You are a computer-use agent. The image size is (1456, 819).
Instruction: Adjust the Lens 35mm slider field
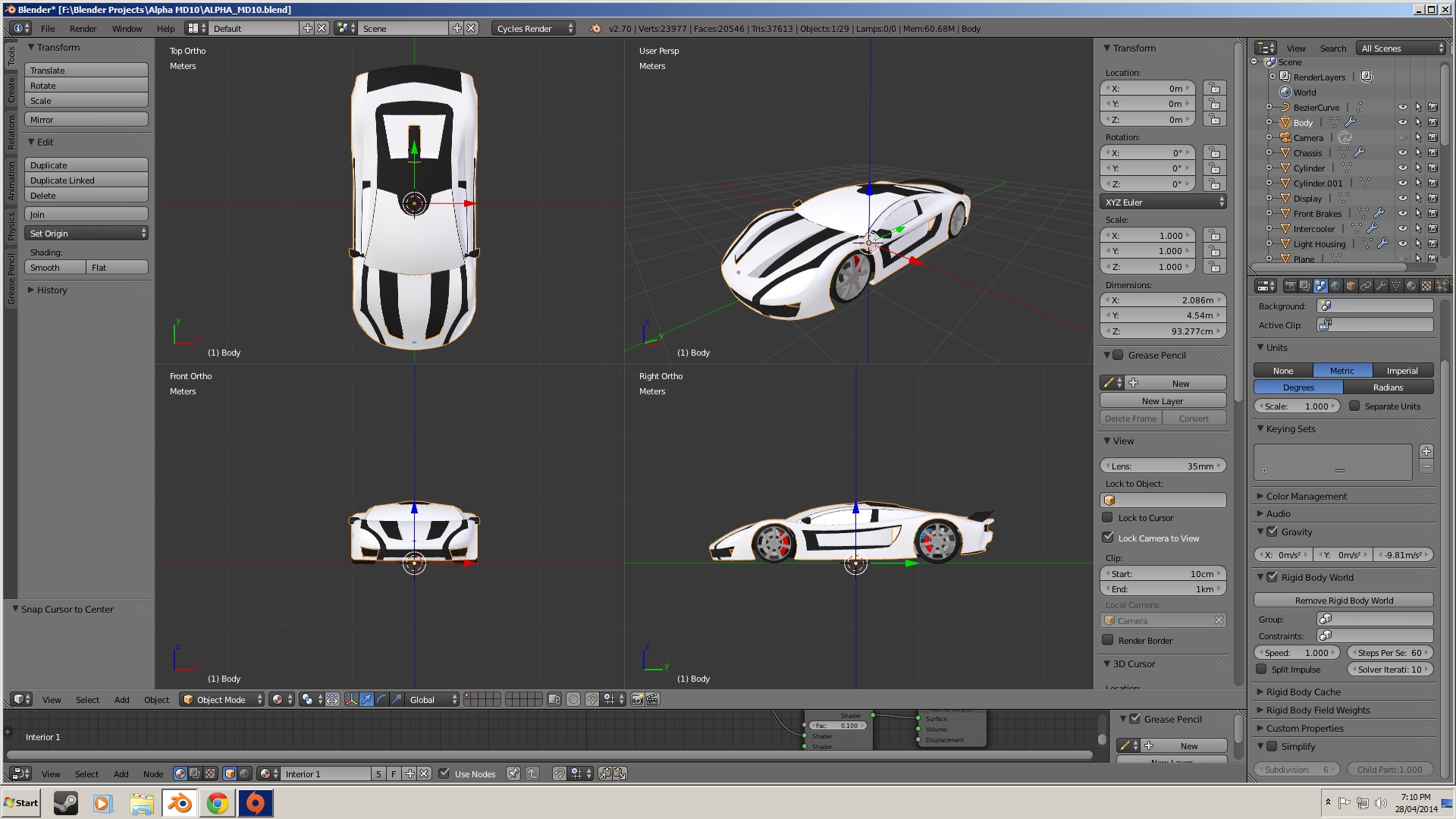click(x=1163, y=466)
